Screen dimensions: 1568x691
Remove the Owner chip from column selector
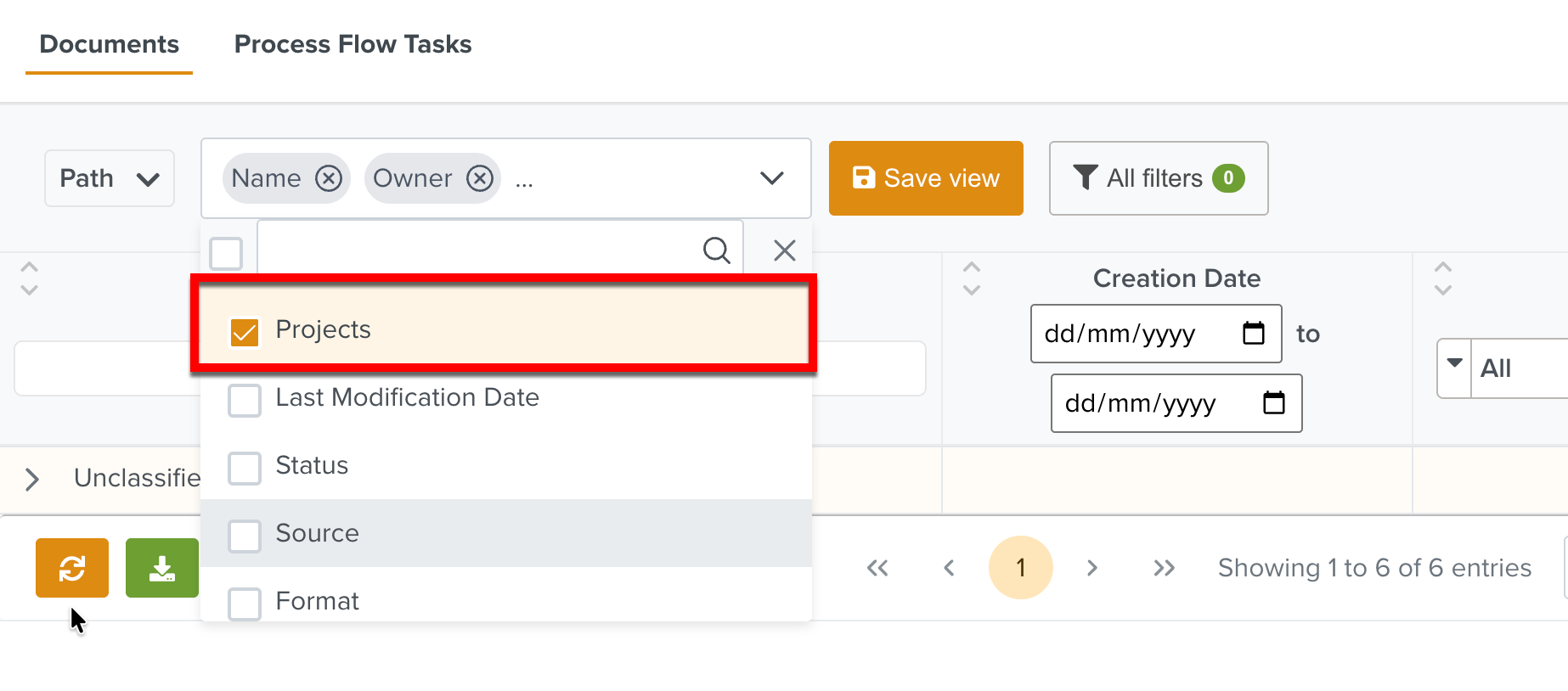point(480,178)
